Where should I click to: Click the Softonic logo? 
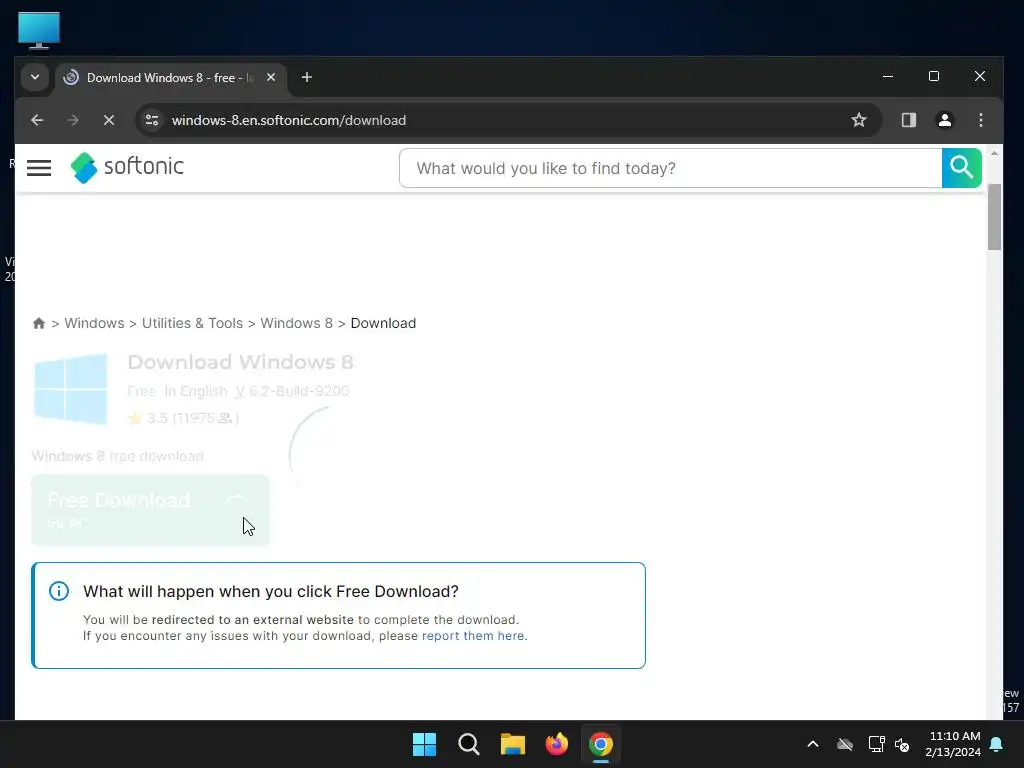[x=127, y=167]
